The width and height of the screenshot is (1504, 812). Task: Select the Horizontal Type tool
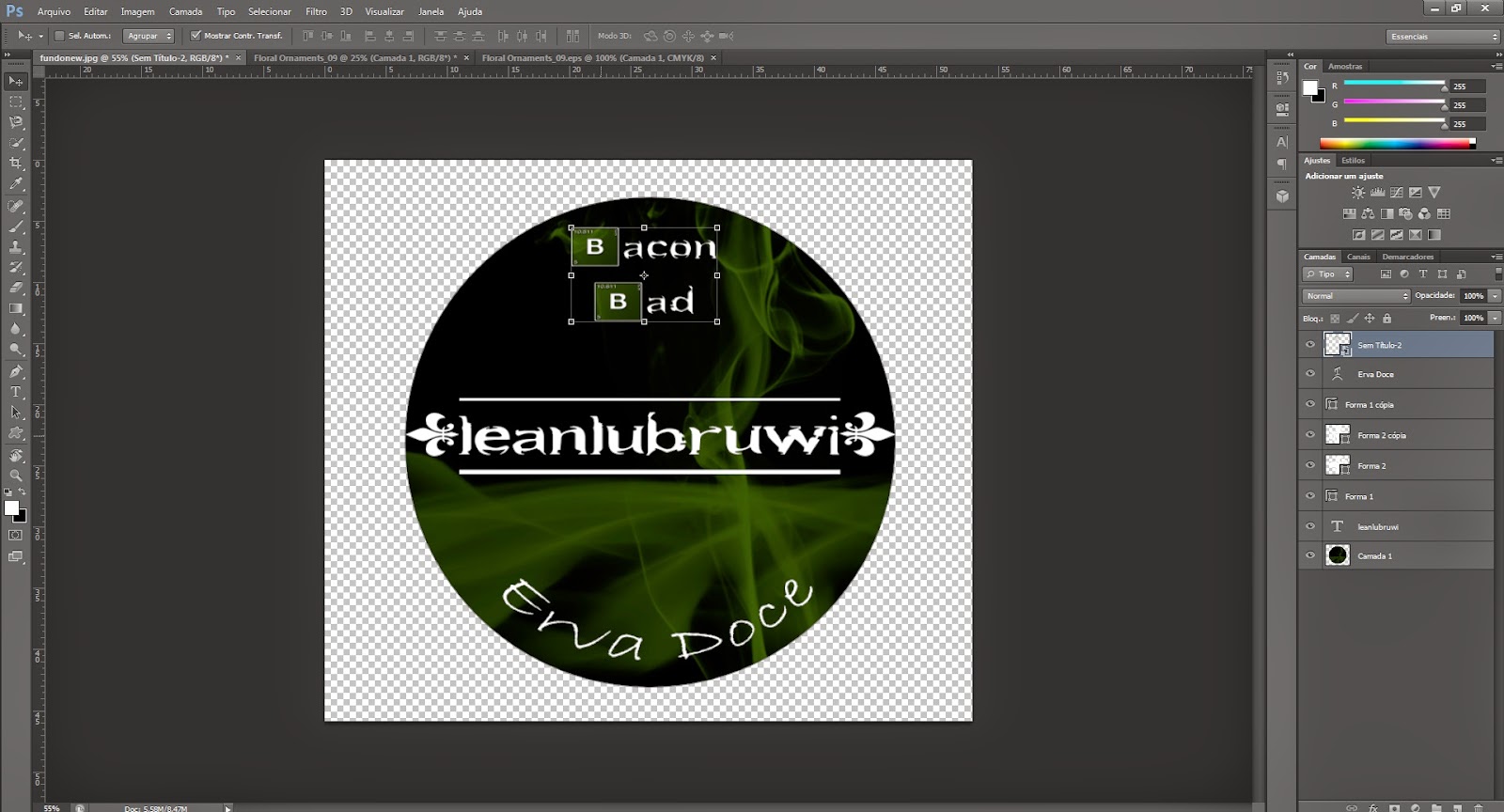16,392
